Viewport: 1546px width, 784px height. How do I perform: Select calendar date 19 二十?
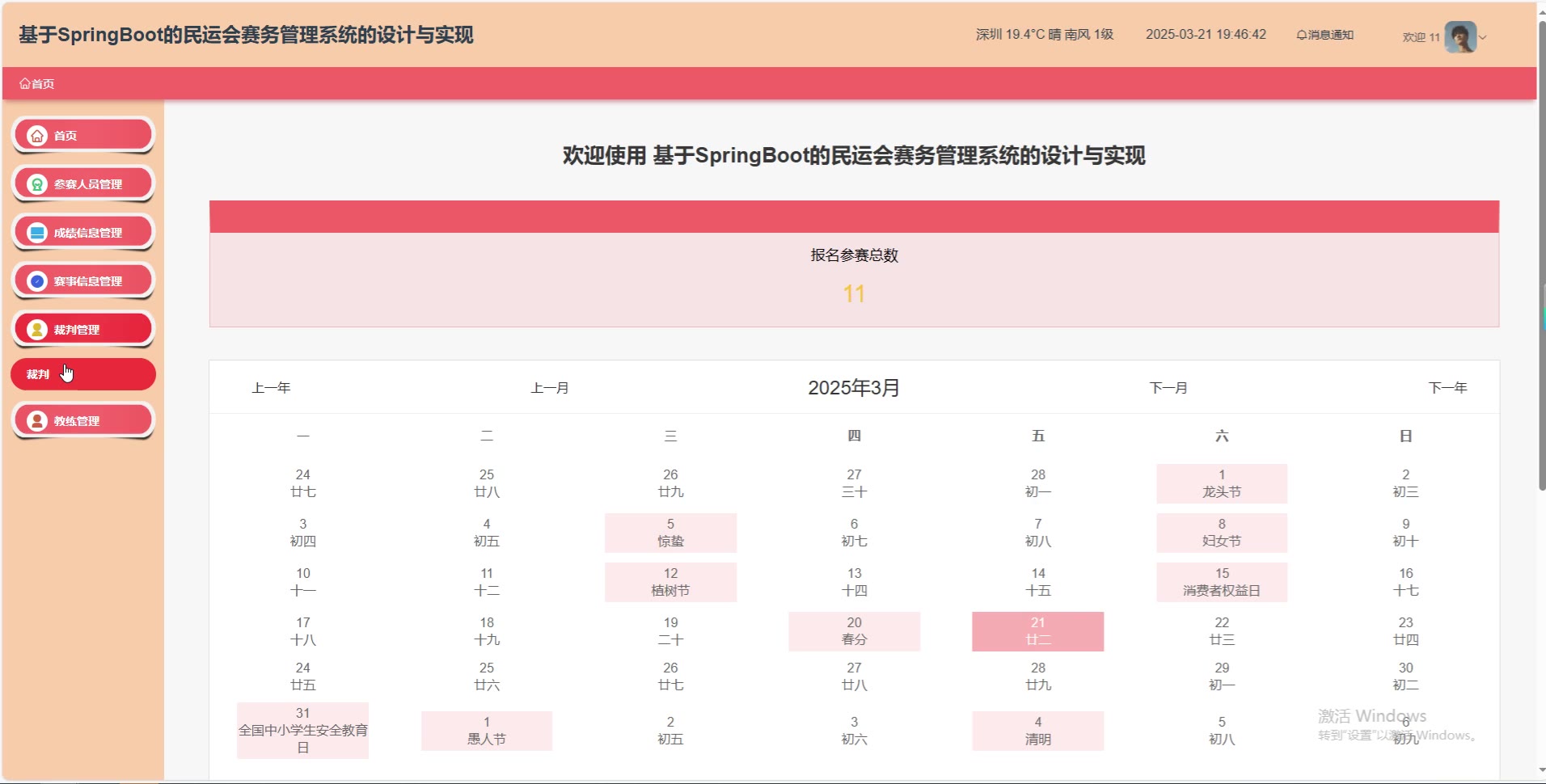(x=670, y=631)
